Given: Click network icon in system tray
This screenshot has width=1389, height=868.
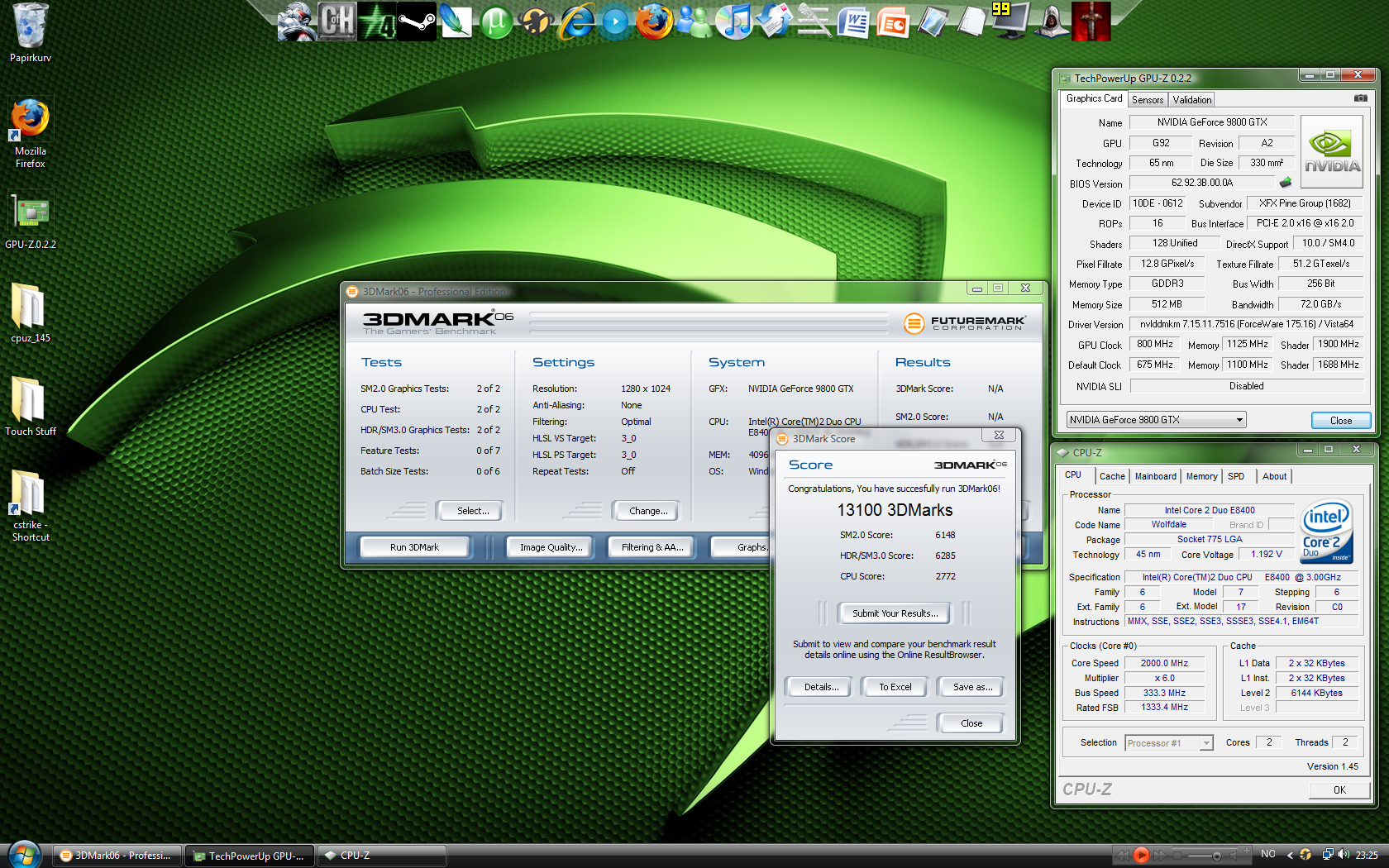Looking at the screenshot, I should pyautogui.click(x=1327, y=855).
